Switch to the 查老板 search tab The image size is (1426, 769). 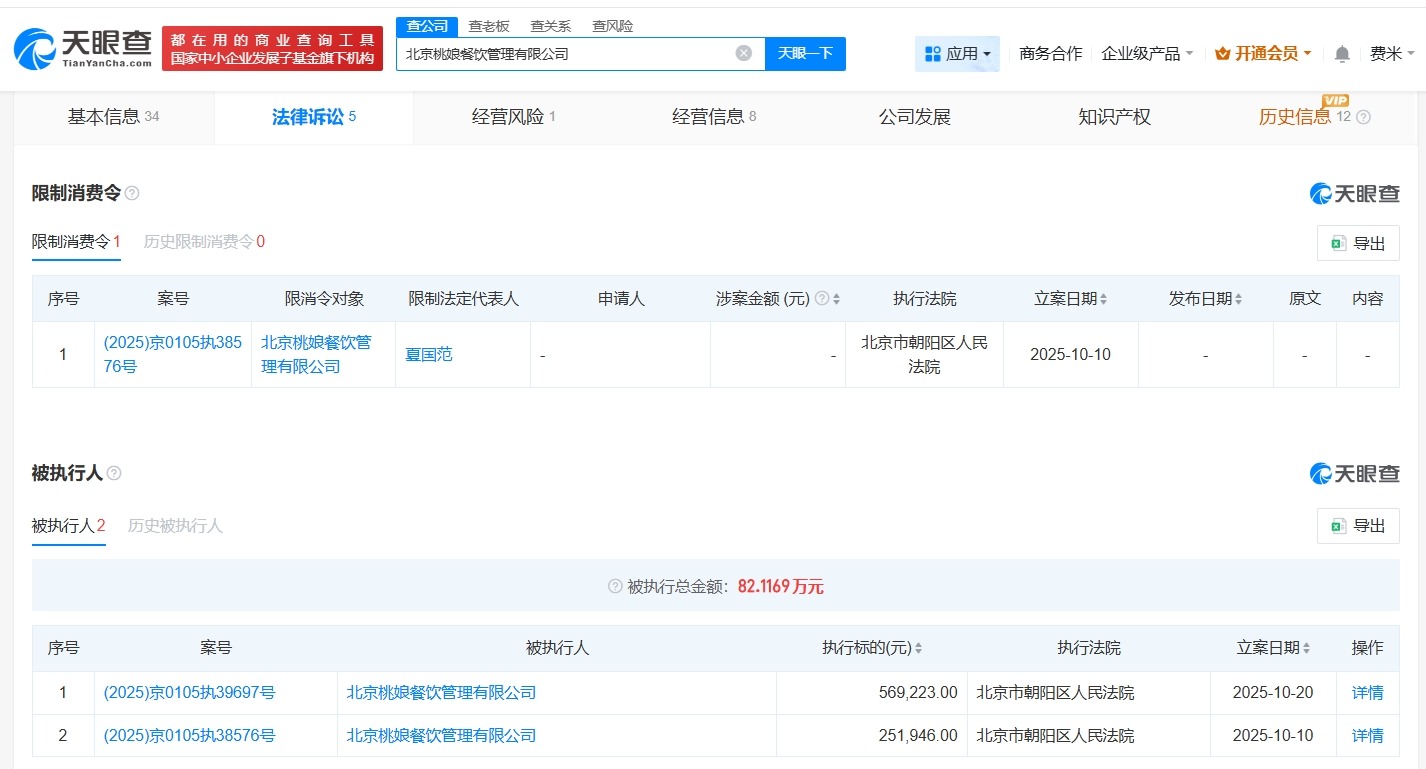tap(487, 26)
